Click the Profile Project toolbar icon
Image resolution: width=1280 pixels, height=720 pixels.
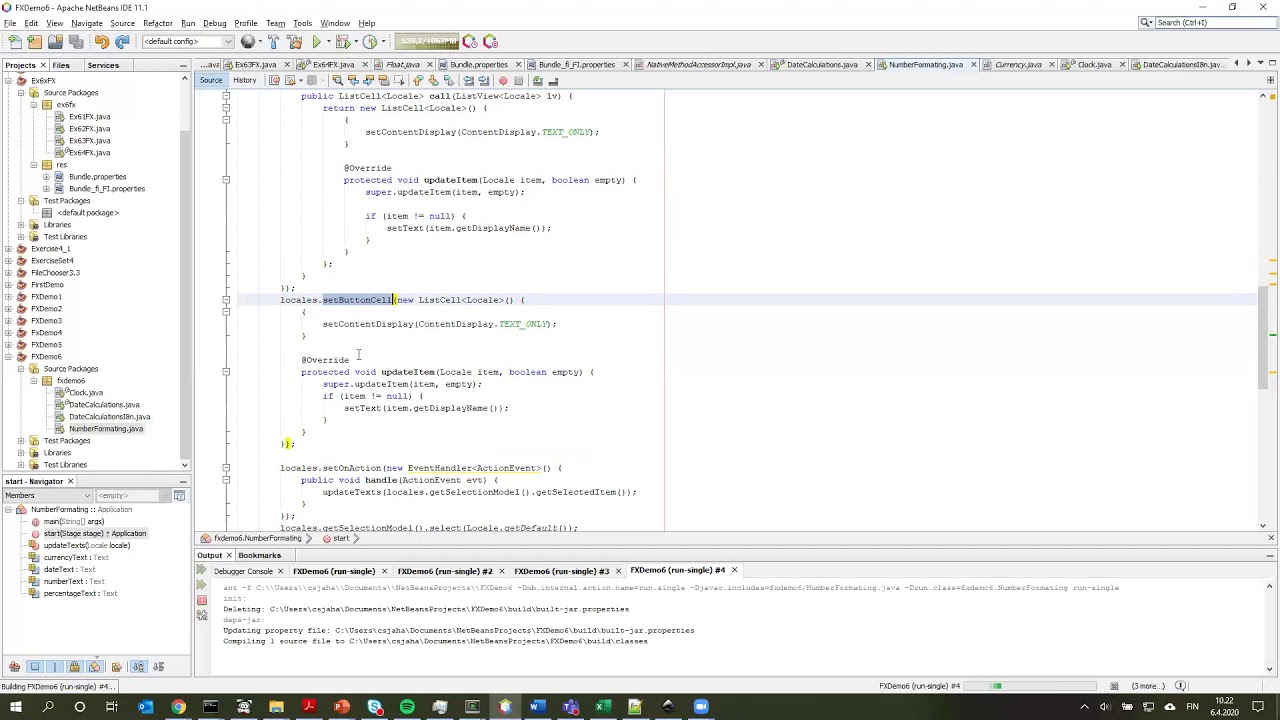coord(370,41)
